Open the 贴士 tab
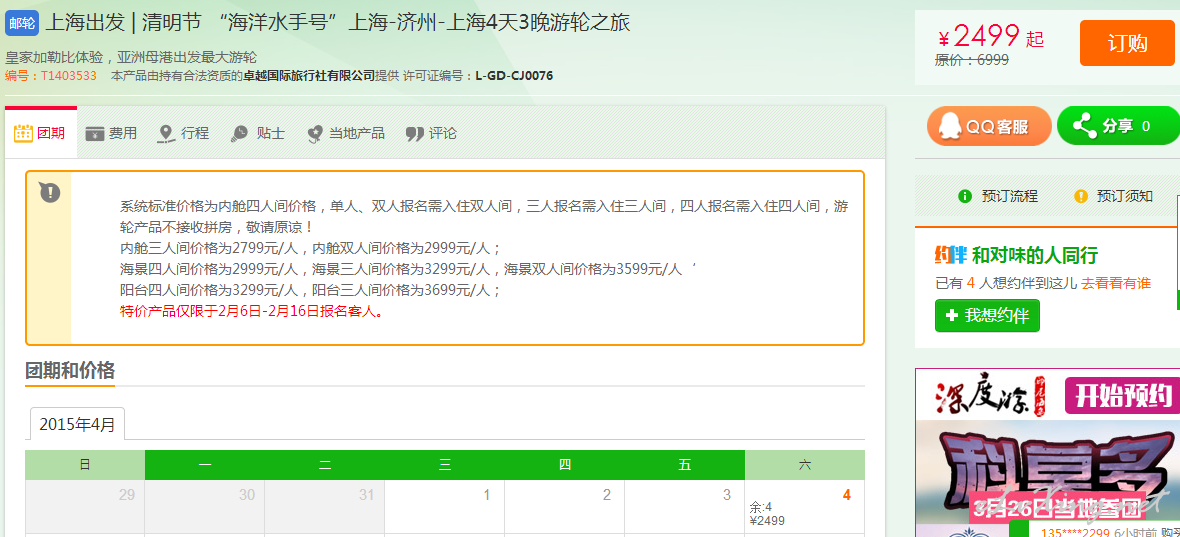The image size is (1180, 537). point(257,133)
